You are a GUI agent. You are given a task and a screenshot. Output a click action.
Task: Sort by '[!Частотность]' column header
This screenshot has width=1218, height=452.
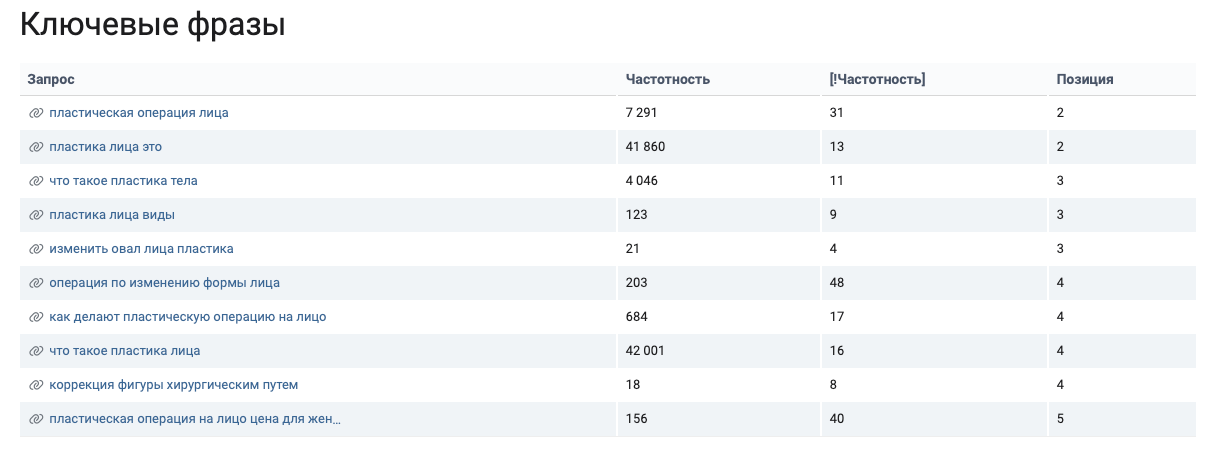[877, 79]
